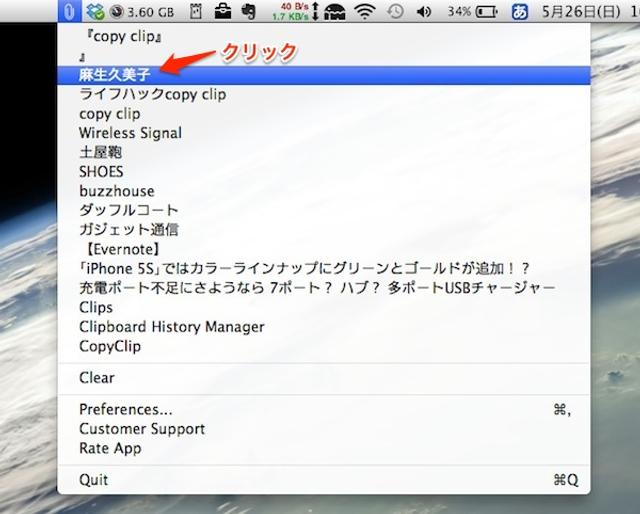Viewport: 640px width, 514px height.
Task: Open the memory monitor showing 3.60 GB
Action: [142, 12]
